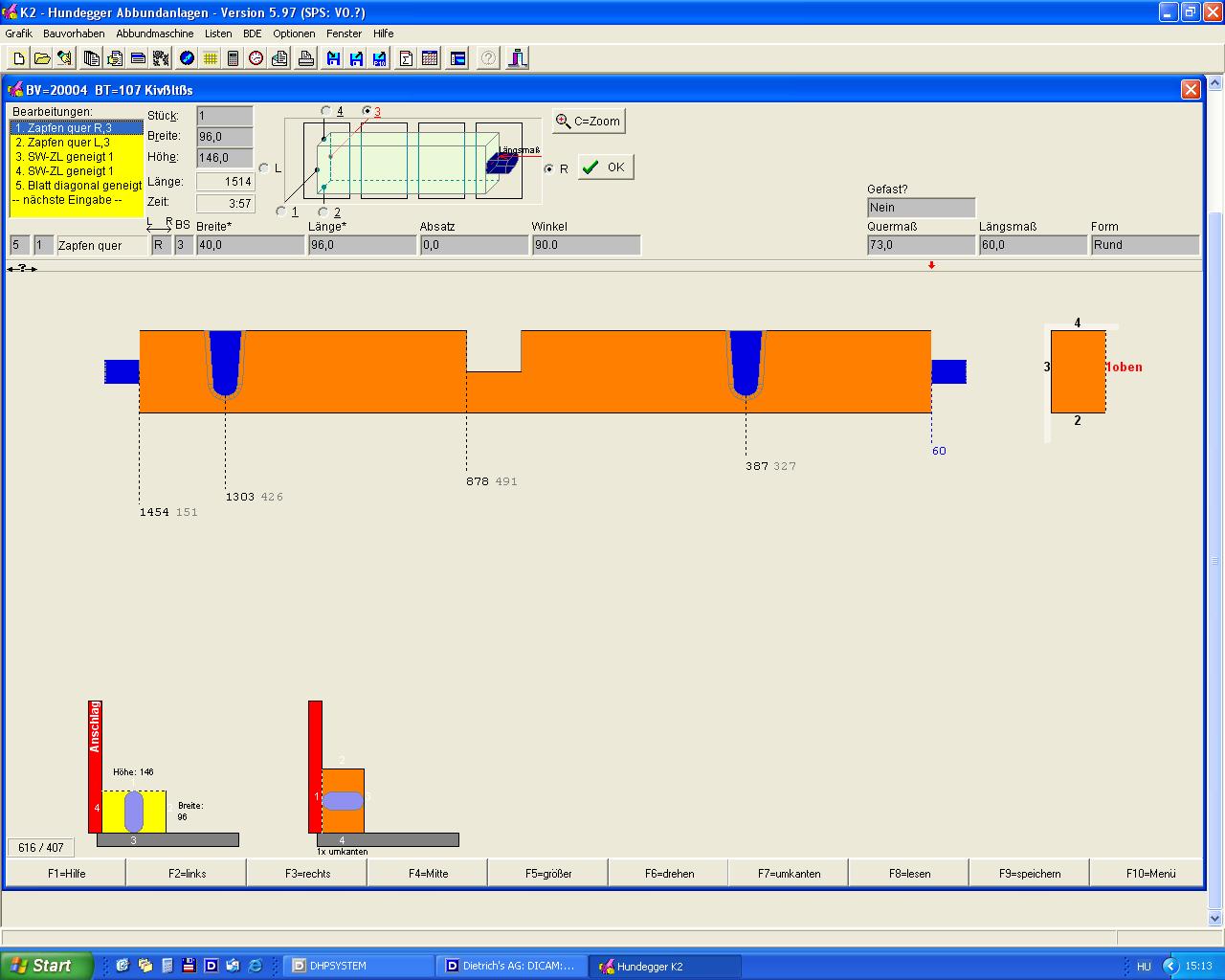Select '3. SW-ZL geneigt 1' in list

point(77,157)
